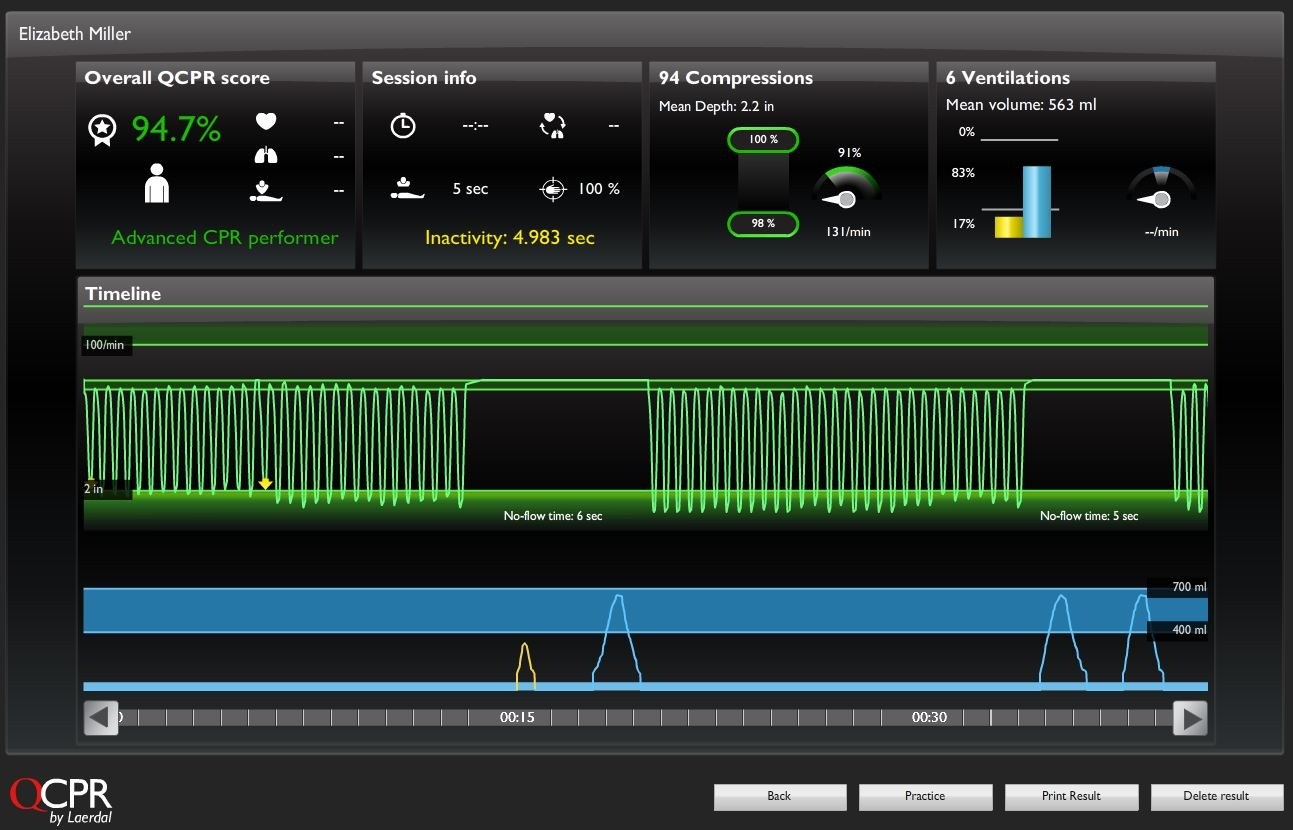Open Practice mode

(925, 796)
